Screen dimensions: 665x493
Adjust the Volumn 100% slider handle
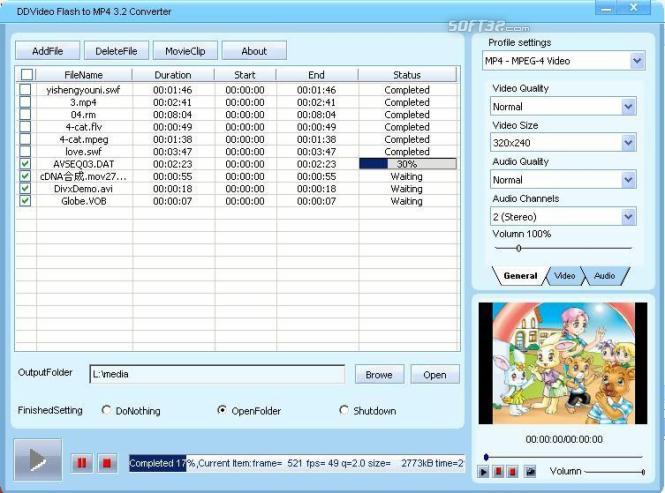[519, 248]
